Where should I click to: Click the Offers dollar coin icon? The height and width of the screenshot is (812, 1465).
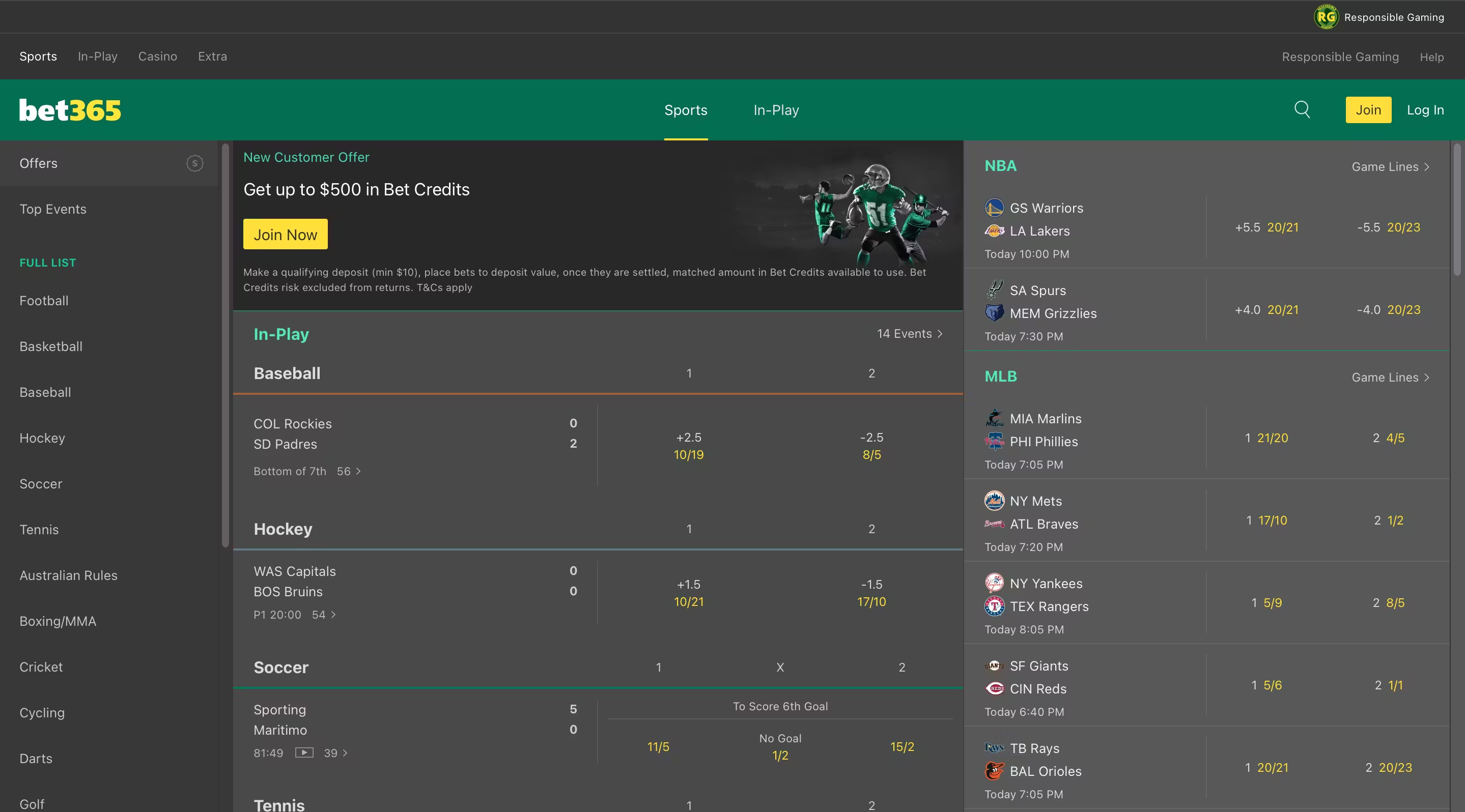tap(194, 164)
